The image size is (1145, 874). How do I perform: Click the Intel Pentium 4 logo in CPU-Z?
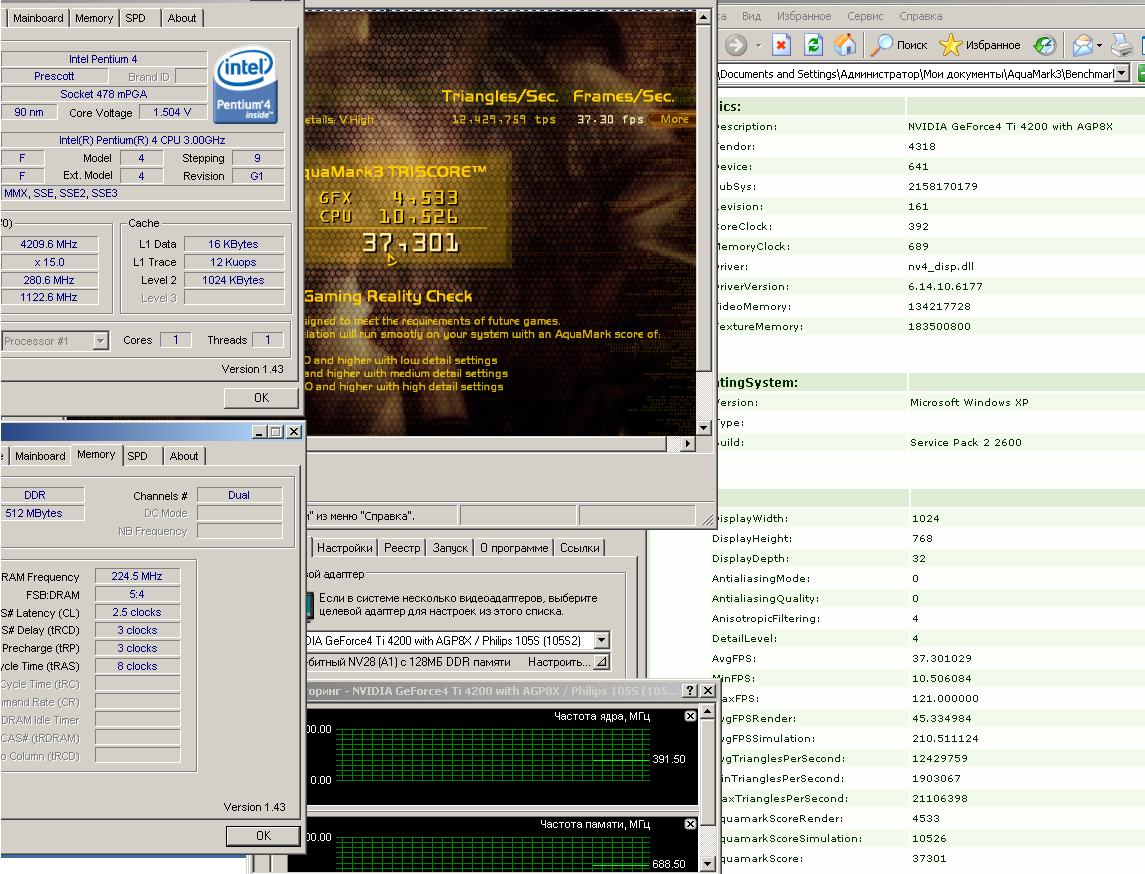[x=245, y=85]
